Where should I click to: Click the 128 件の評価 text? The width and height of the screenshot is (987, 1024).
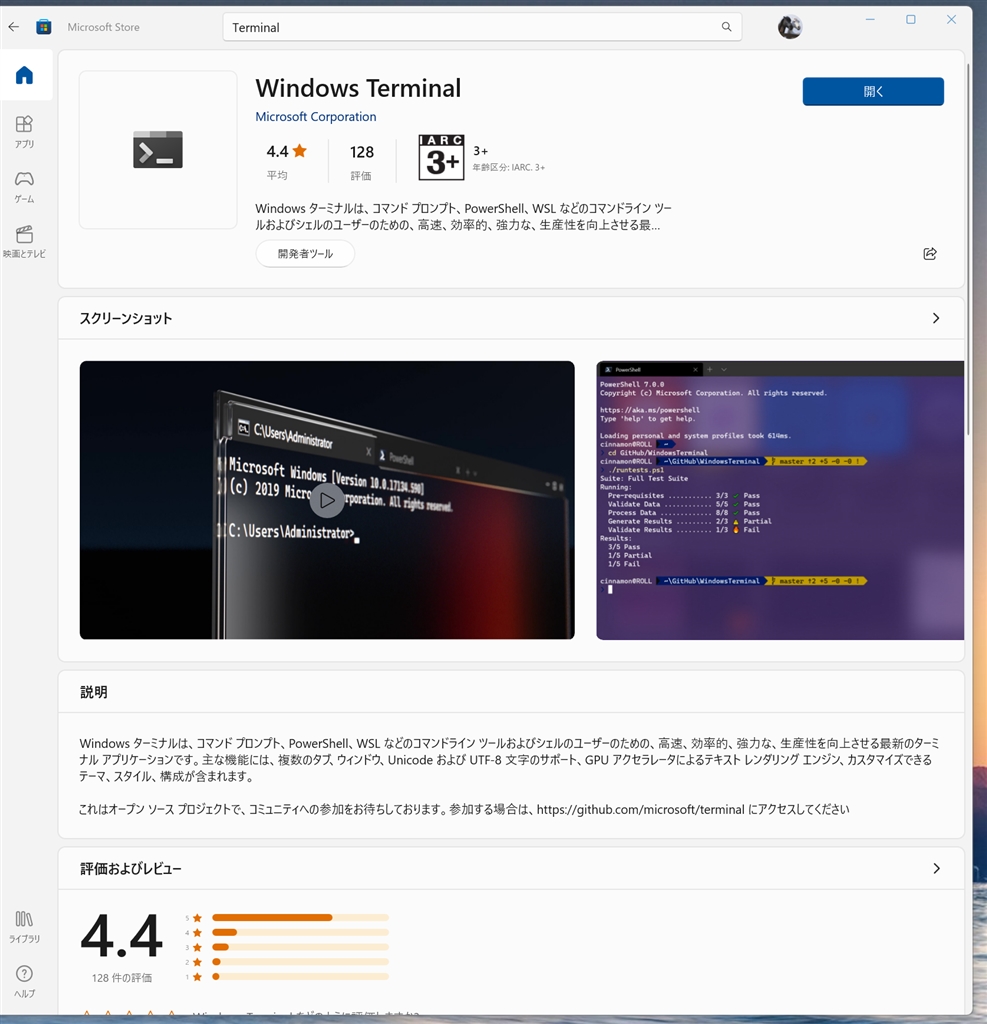click(121, 978)
